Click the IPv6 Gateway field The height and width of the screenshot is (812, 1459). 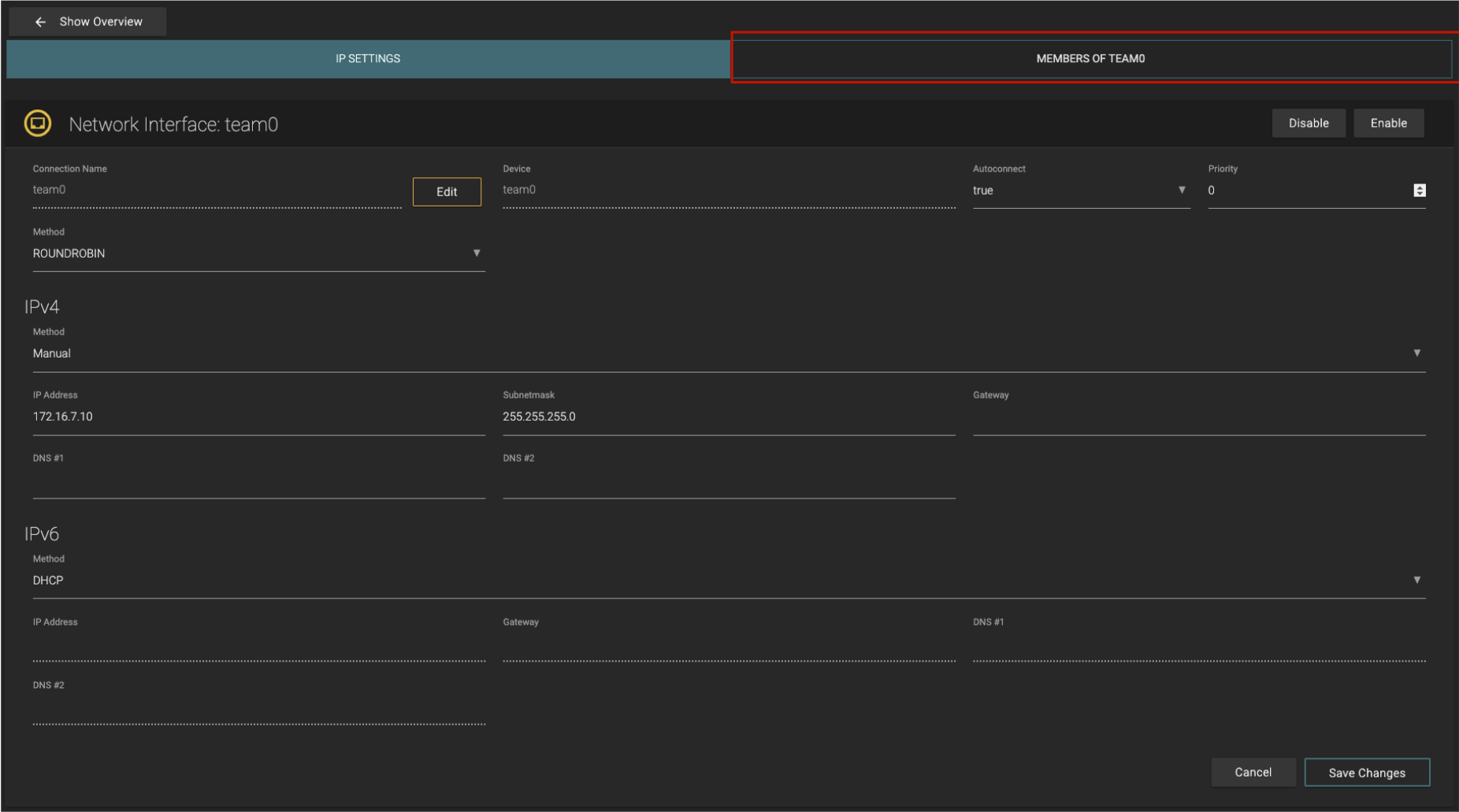(729, 644)
